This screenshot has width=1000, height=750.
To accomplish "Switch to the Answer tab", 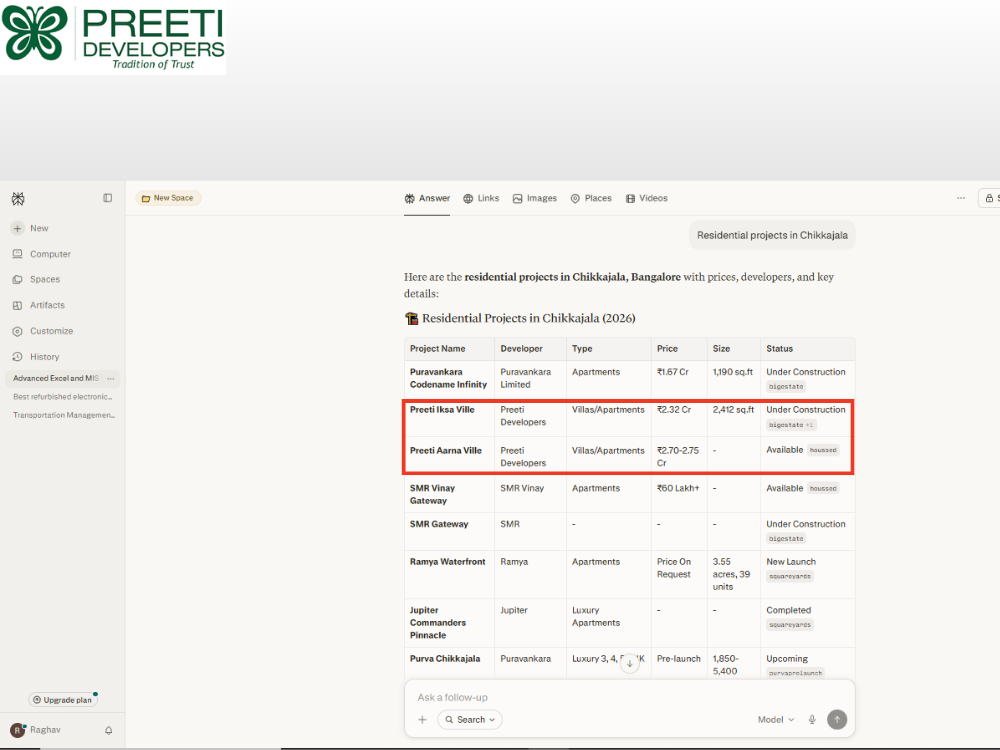I will point(427,198).
